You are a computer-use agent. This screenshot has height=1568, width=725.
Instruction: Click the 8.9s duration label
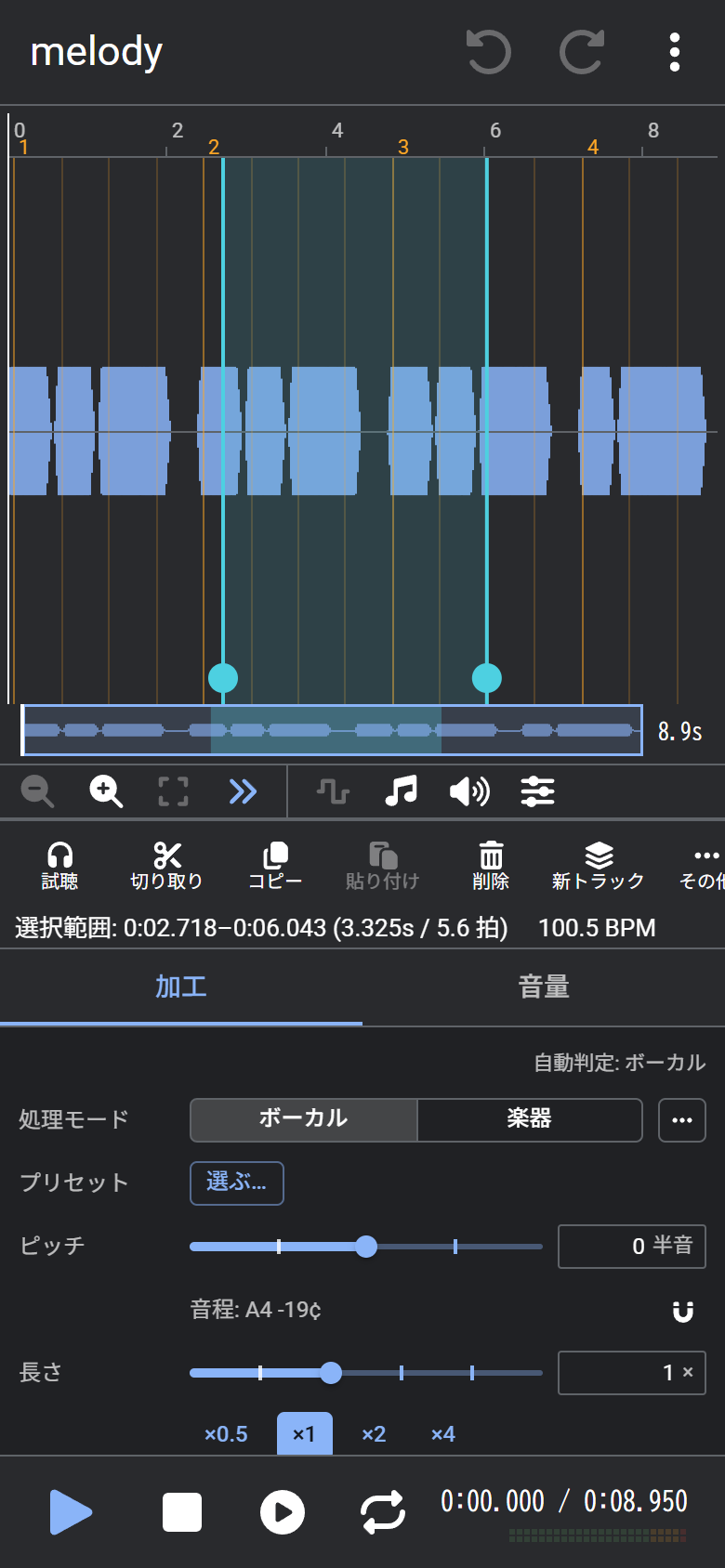pyautogui.click(x=680, y=732)
